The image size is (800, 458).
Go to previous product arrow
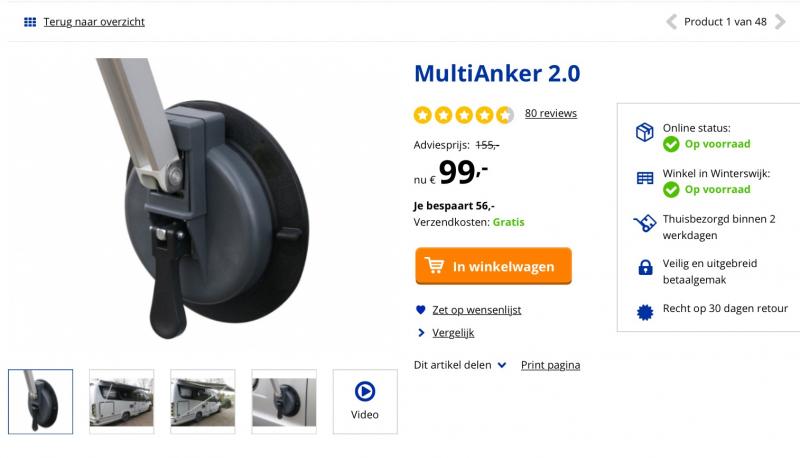pos(671,22)
